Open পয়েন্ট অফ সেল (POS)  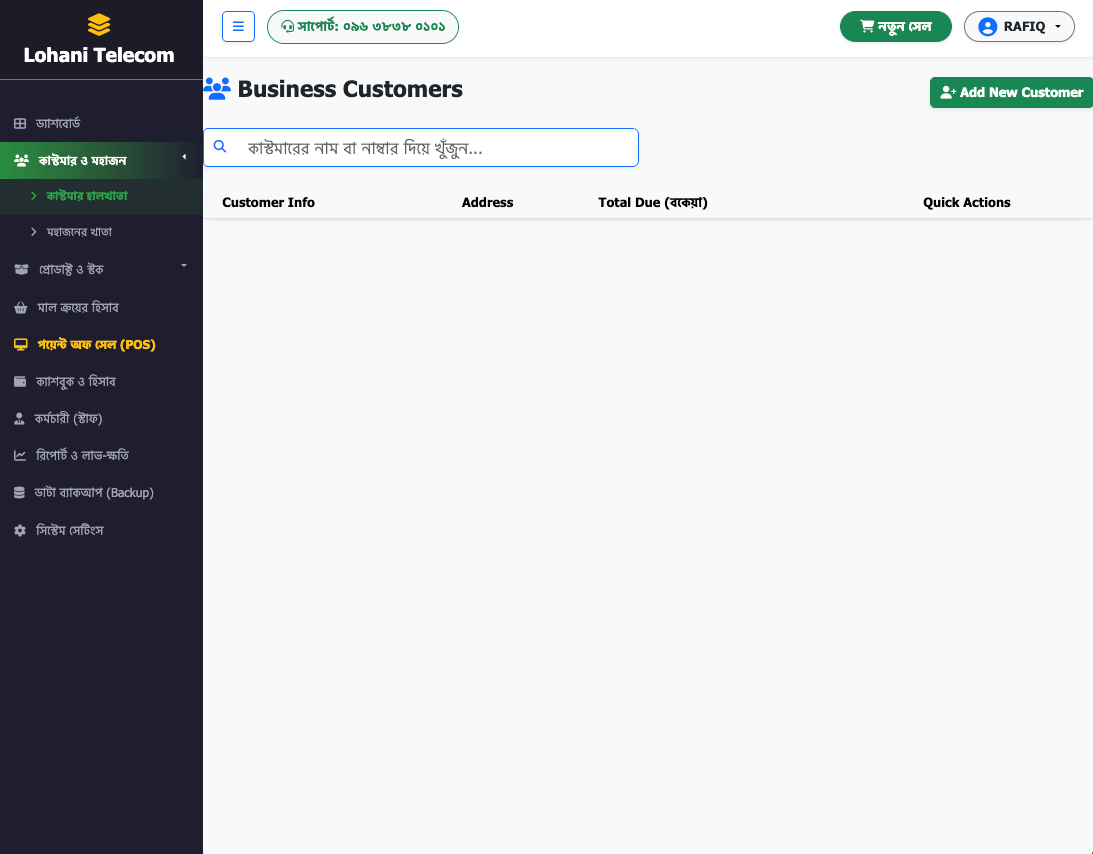point(101,344)
